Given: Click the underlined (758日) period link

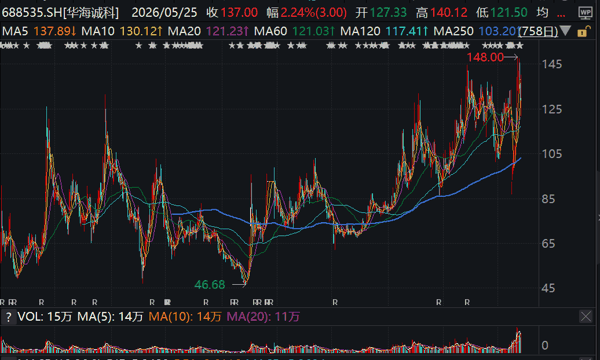Looking at the screenshot, I should pyautogui.click(x=538, y=31).
